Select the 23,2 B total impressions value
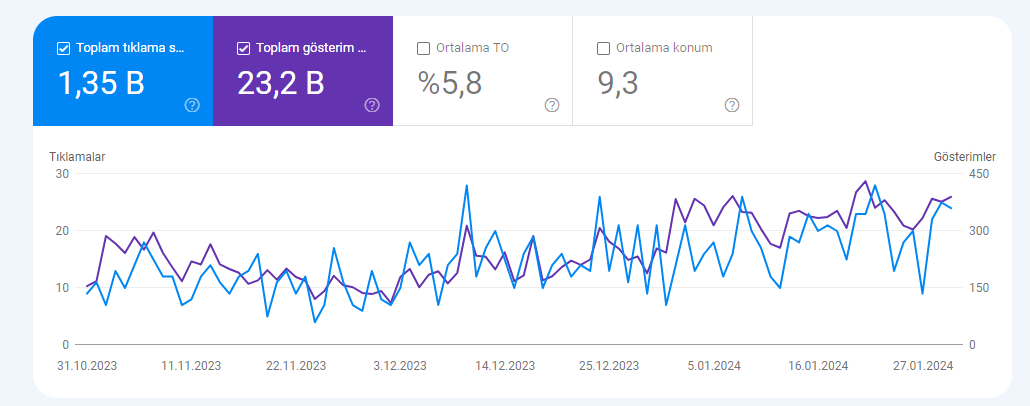This screenshot has height=406, width=1030. tap(280, 83)
